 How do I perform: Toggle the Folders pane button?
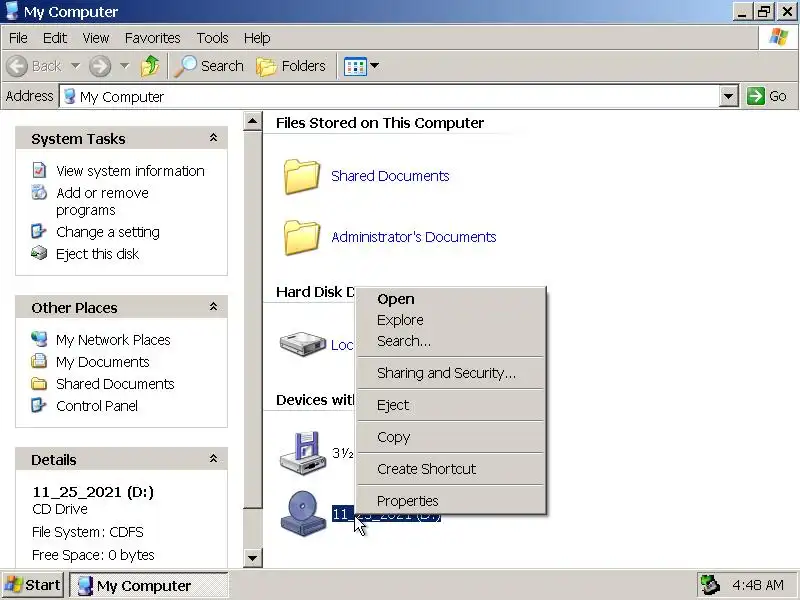coord(291,66)
